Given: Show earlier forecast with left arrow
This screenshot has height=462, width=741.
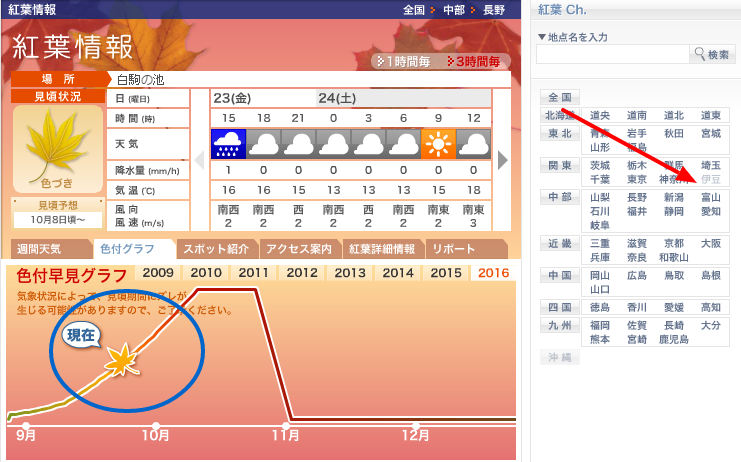Looking at the screenshot, I should 199,160.
